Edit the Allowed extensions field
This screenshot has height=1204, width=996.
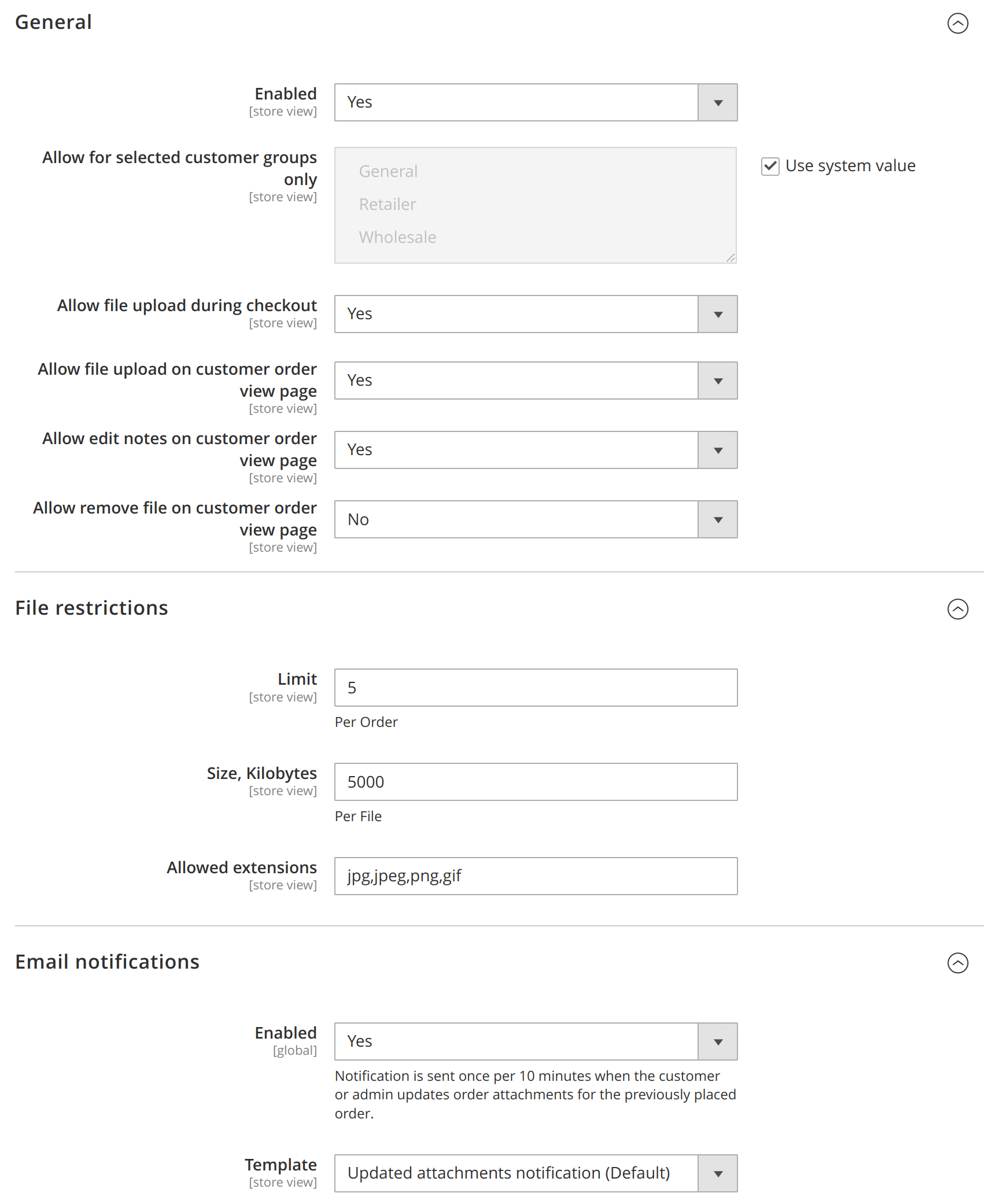535,876
